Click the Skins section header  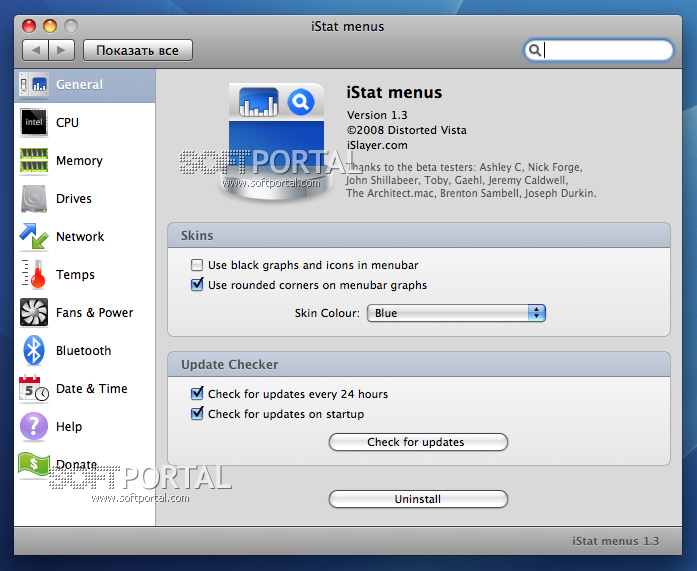[197, 236]
